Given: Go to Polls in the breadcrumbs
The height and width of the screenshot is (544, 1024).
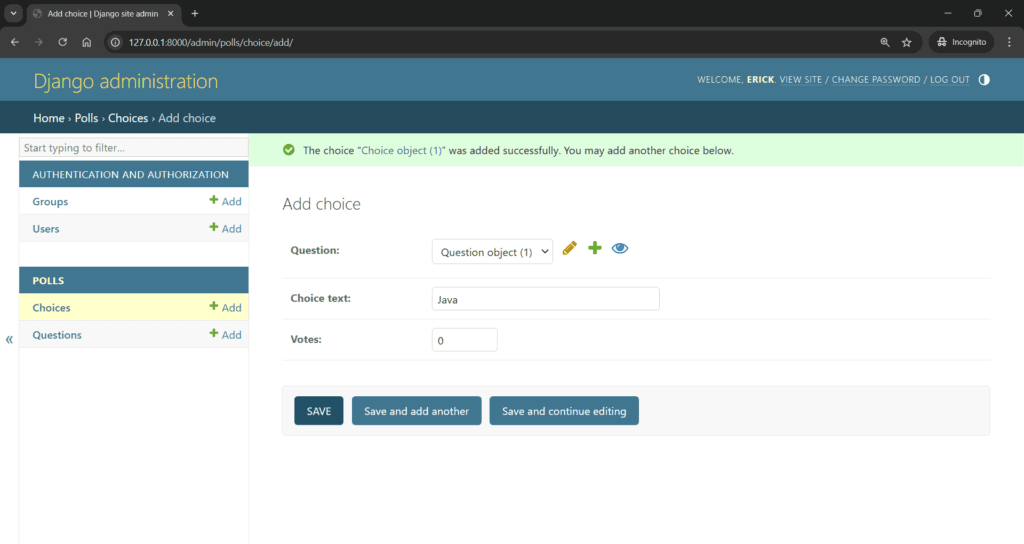Looking at the screenshot, I should point(86,118).
